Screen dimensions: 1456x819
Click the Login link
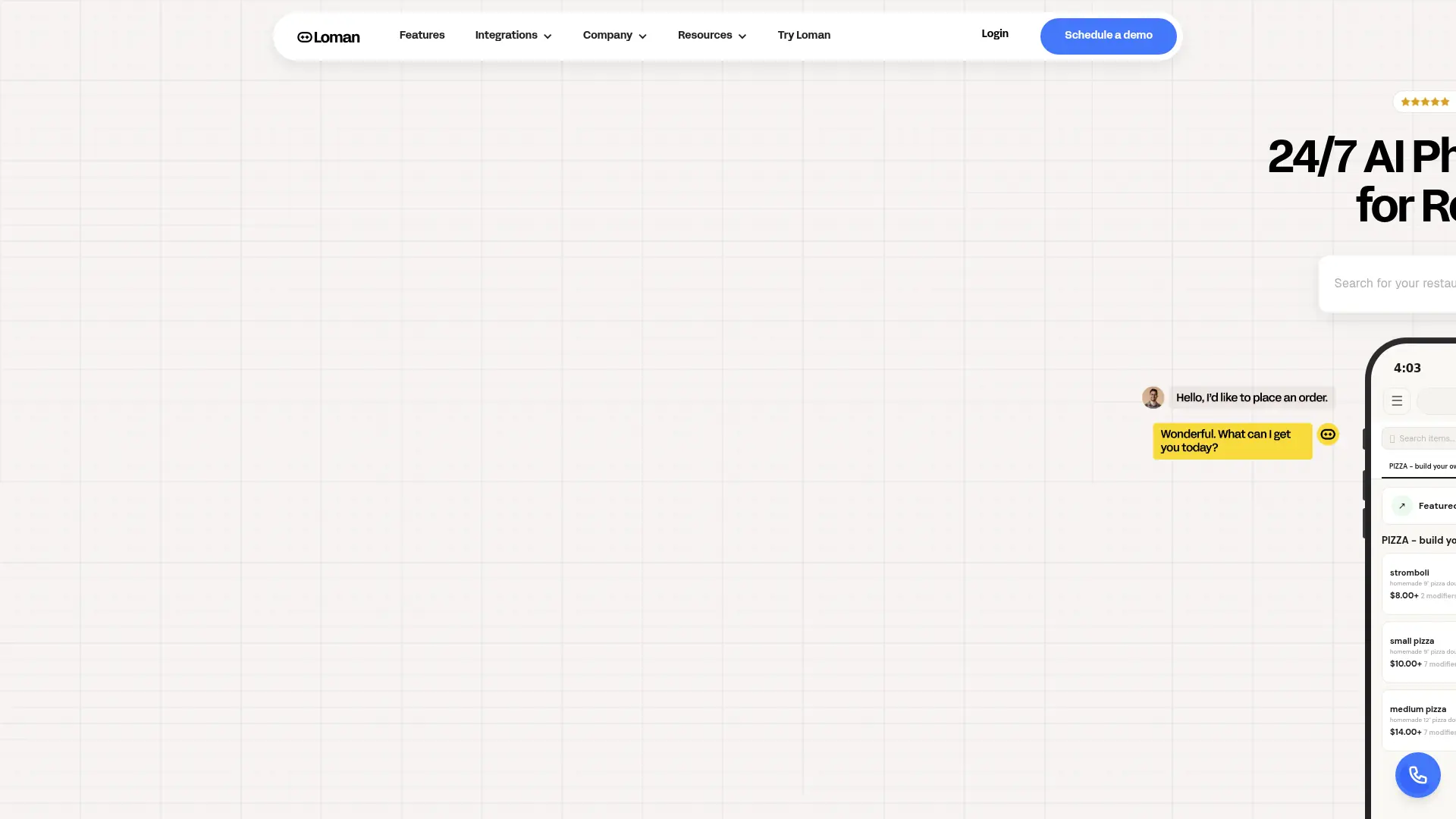point(995,33)
